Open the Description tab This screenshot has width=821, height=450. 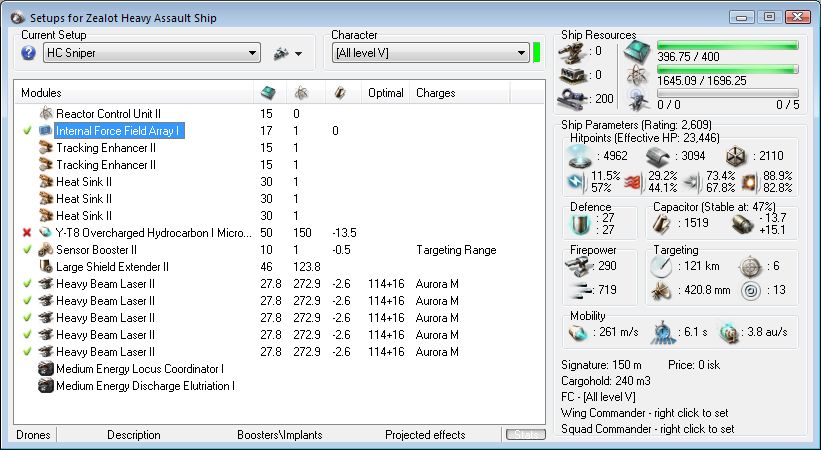134,435
